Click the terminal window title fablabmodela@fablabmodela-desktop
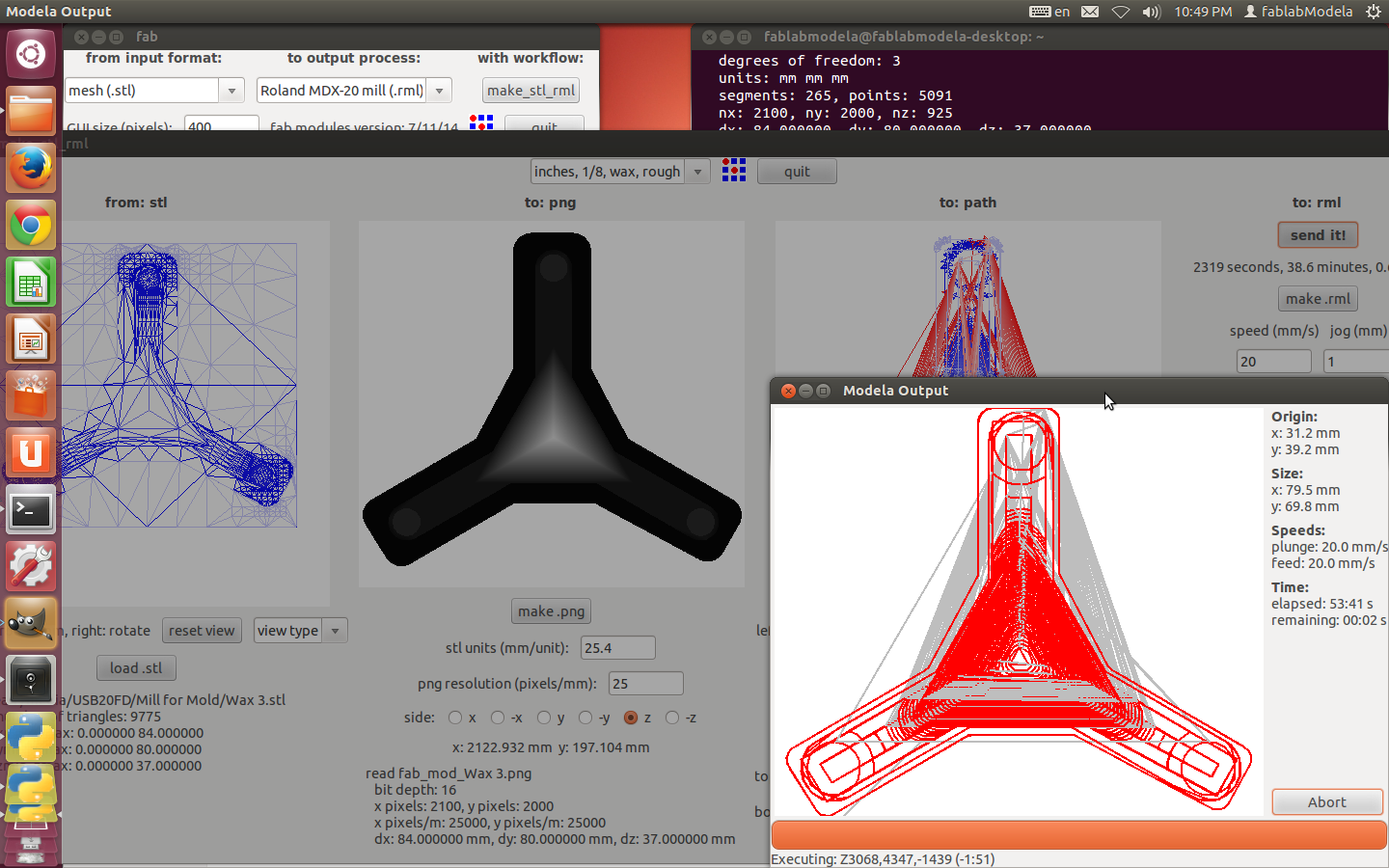1389x868 pixels. coord(904,37)
